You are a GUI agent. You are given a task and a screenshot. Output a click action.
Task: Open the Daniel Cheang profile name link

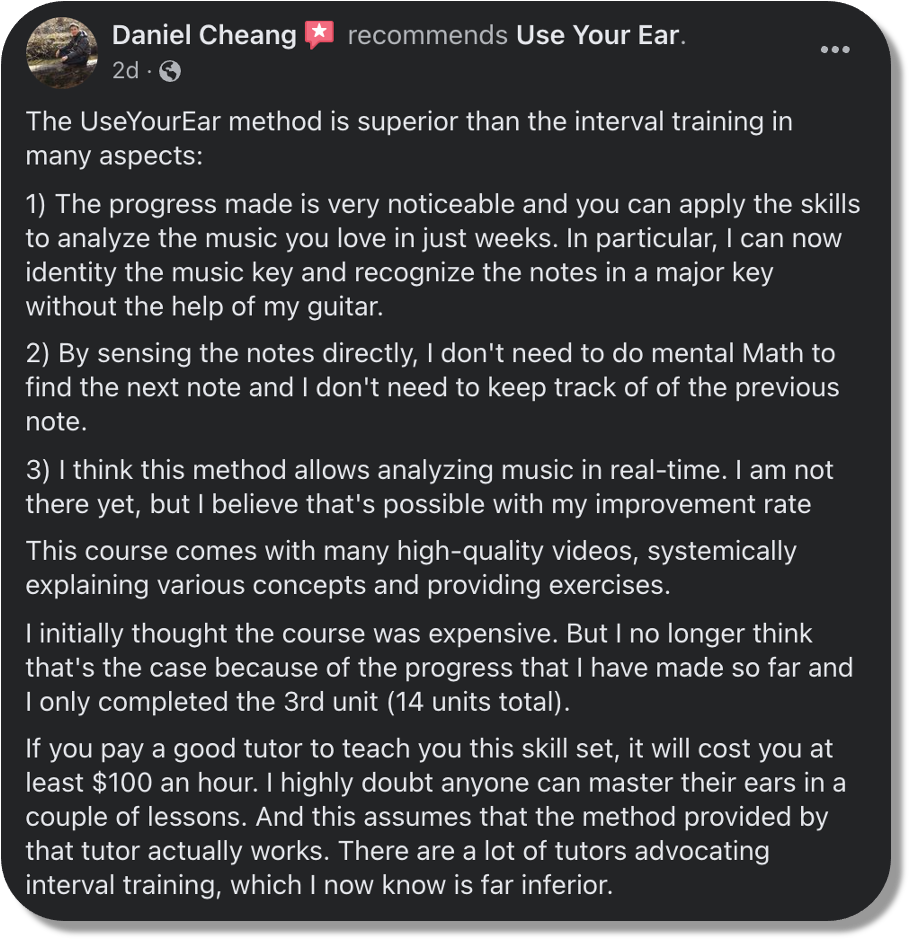pyautogui.click(x=204, y=36)
